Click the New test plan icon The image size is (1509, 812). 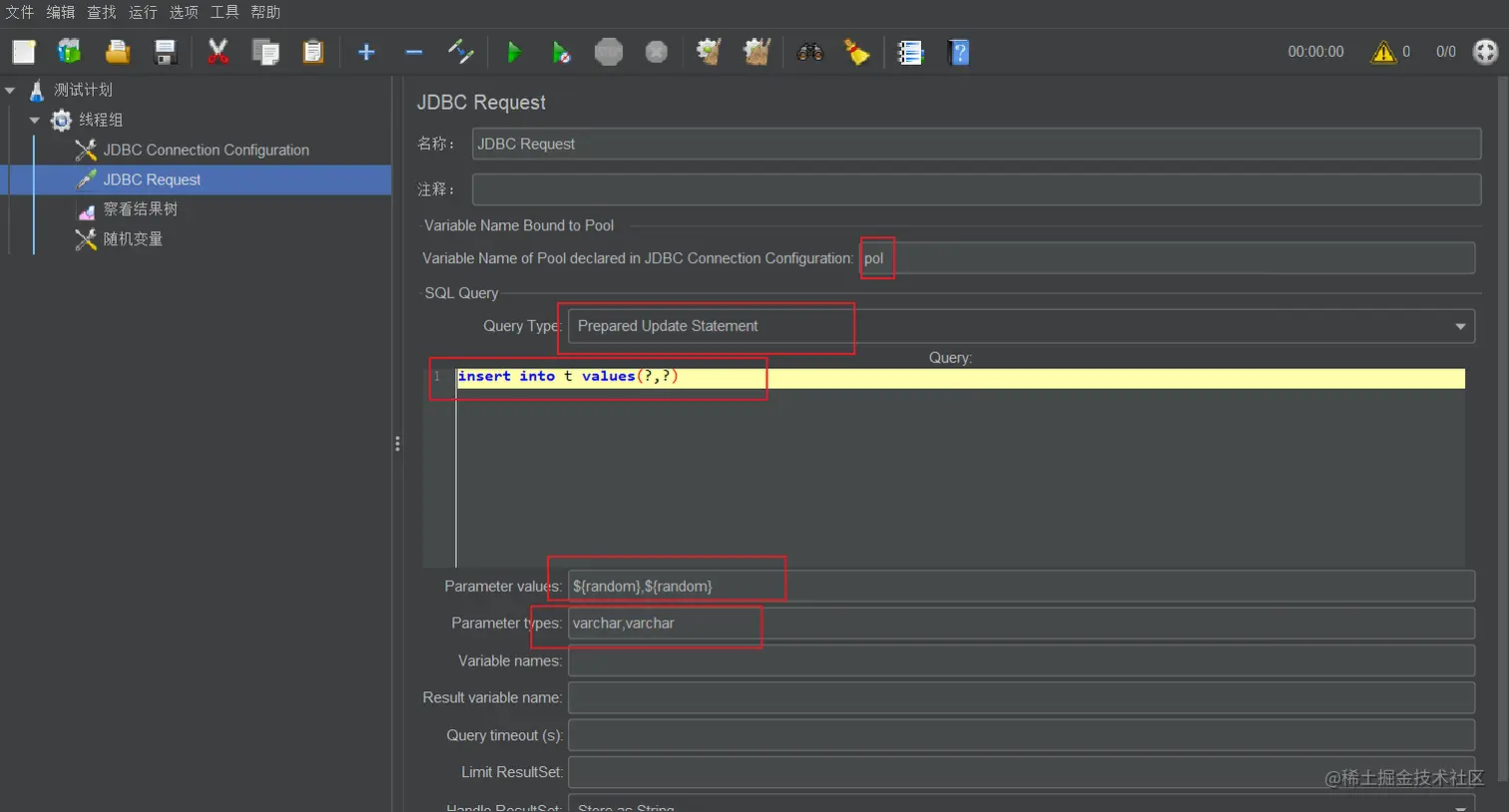pyautogui.click(x=24, y=52)
